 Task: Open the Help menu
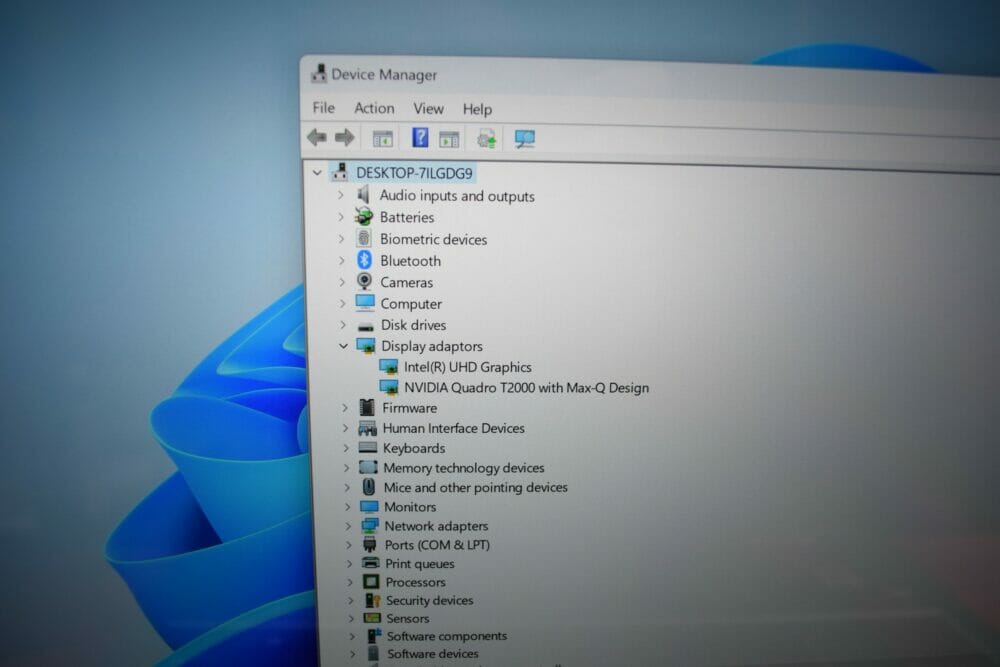coord(477,110)
